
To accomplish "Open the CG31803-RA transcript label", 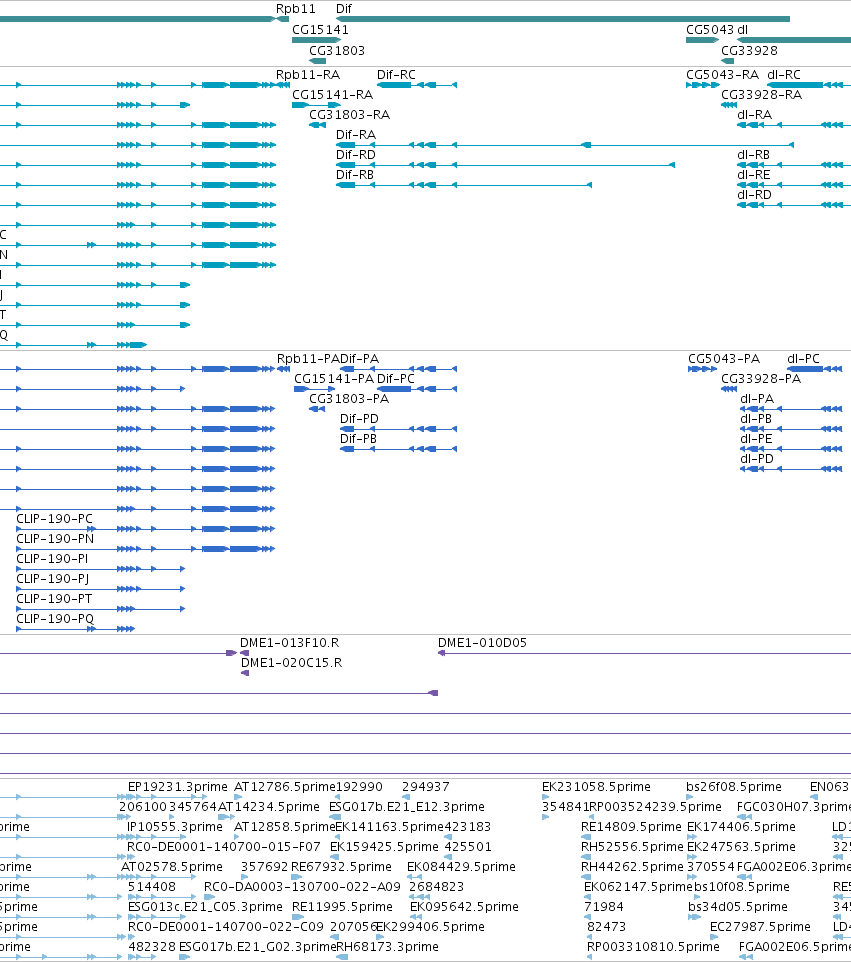I will (350, 115).
